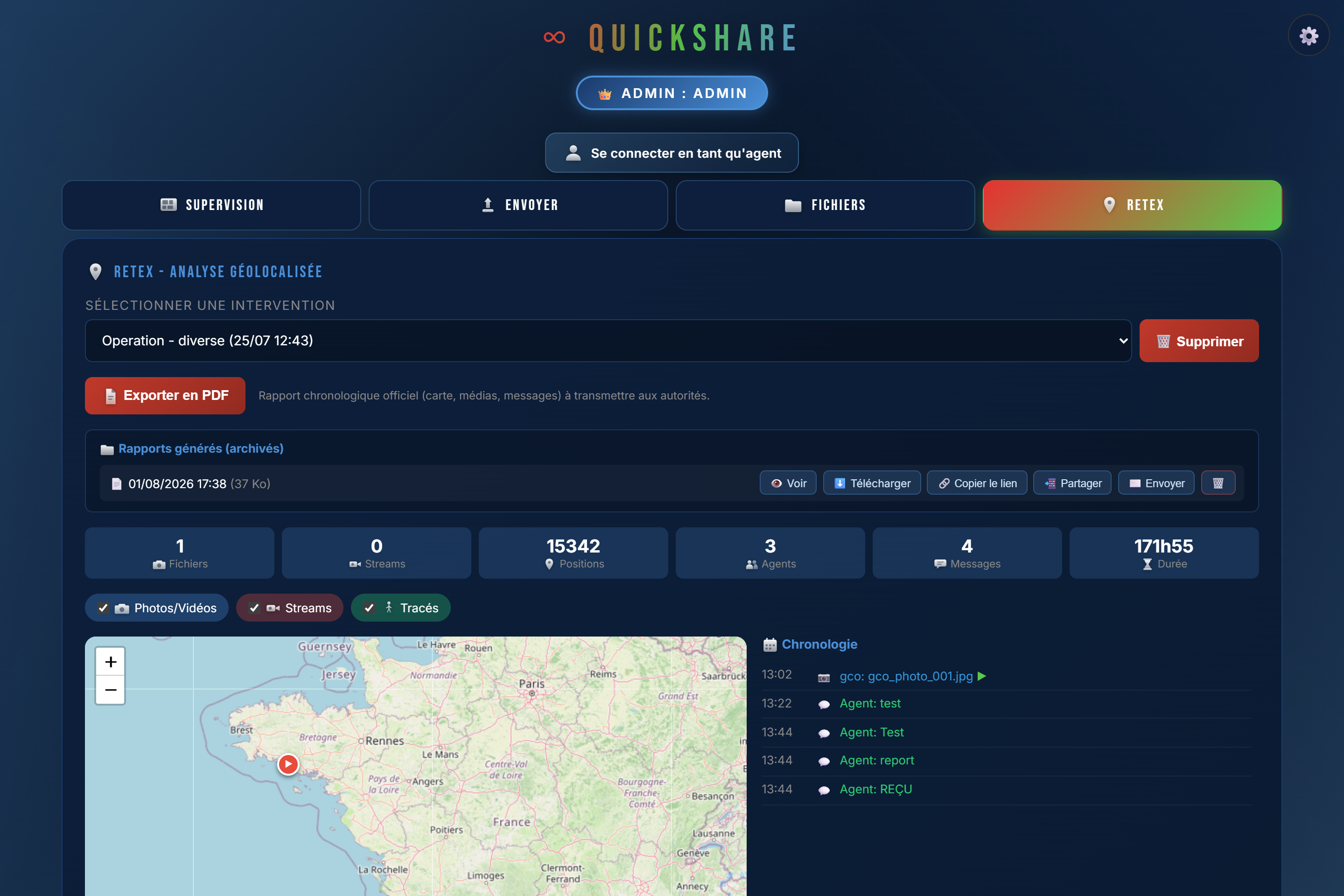Click the red Supprimer button

(1199, 341)
